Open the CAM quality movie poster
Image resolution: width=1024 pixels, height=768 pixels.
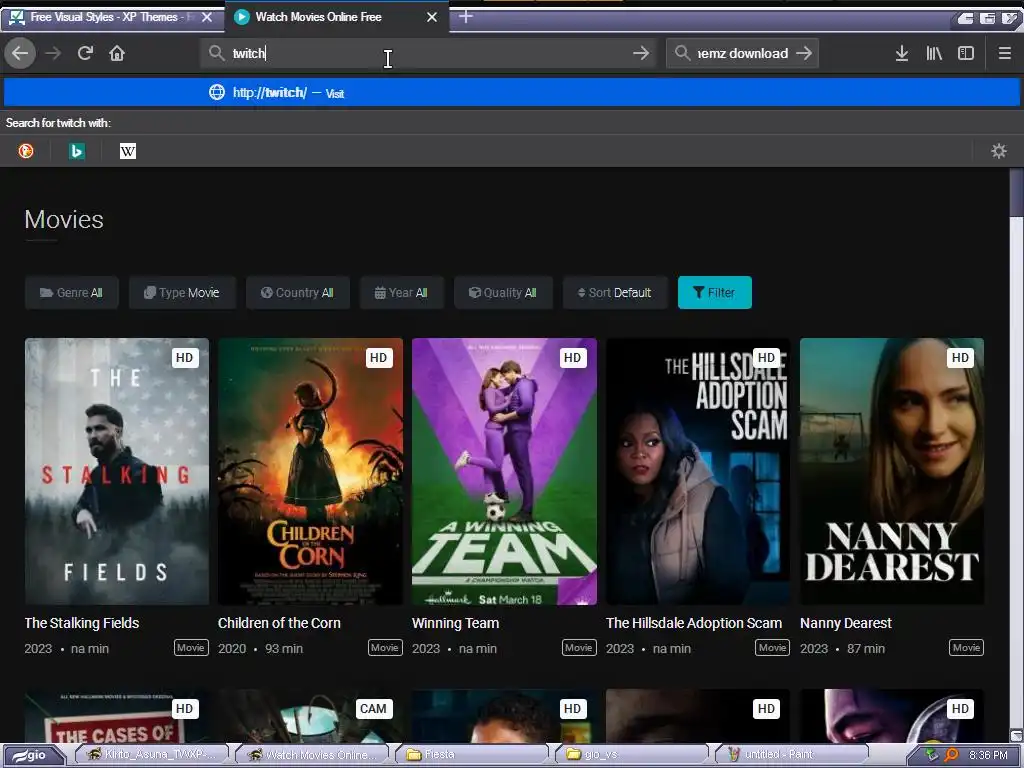coord(310,716)
